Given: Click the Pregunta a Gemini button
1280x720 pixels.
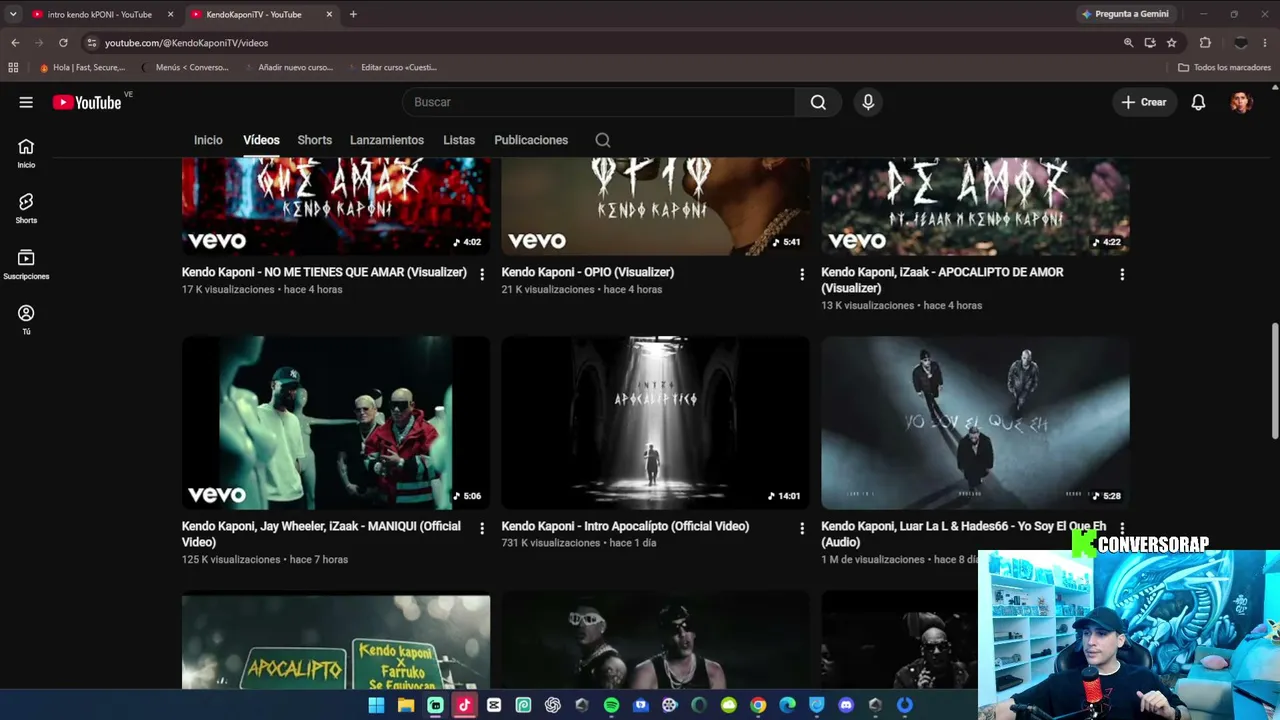Looking at the screenshot, I should click(x=1125, y=14).
